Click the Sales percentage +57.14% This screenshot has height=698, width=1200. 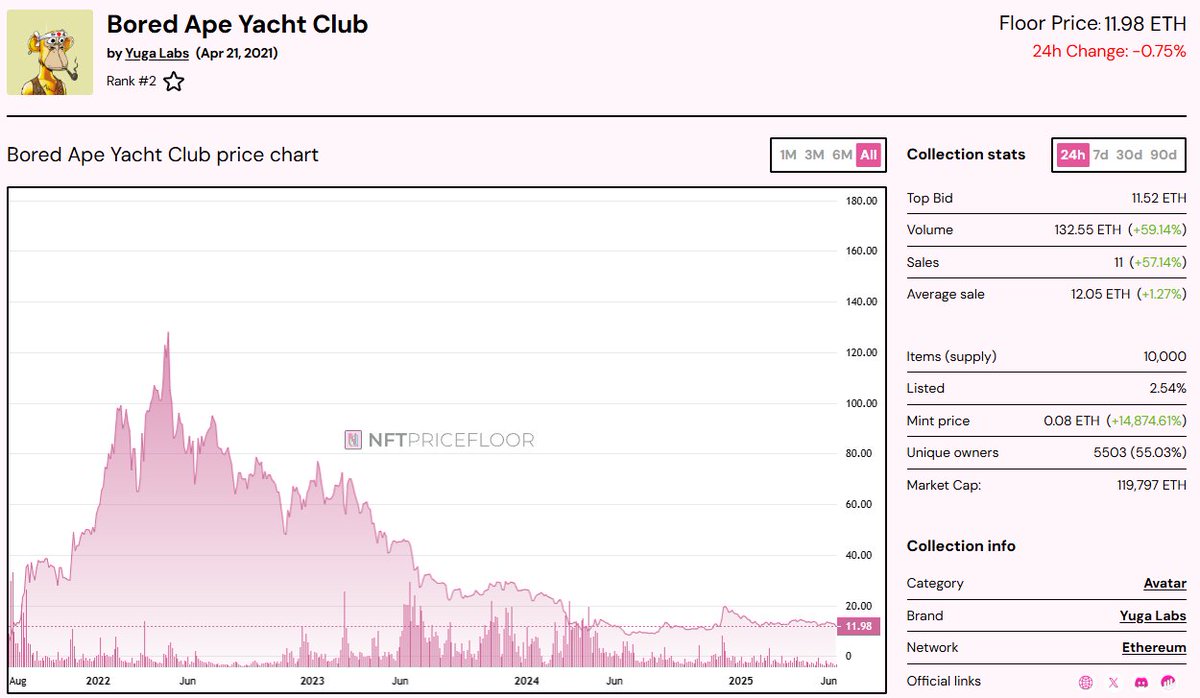coord(1159,262)
